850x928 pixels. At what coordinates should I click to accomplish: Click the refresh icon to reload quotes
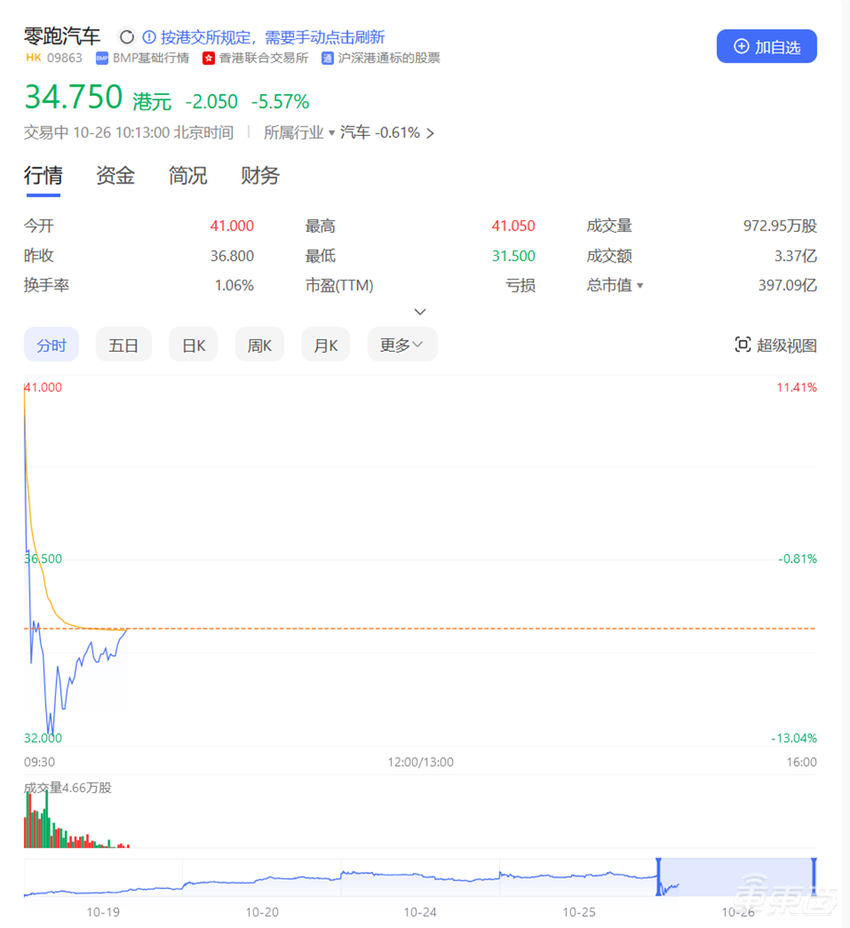tap(126, 36)
